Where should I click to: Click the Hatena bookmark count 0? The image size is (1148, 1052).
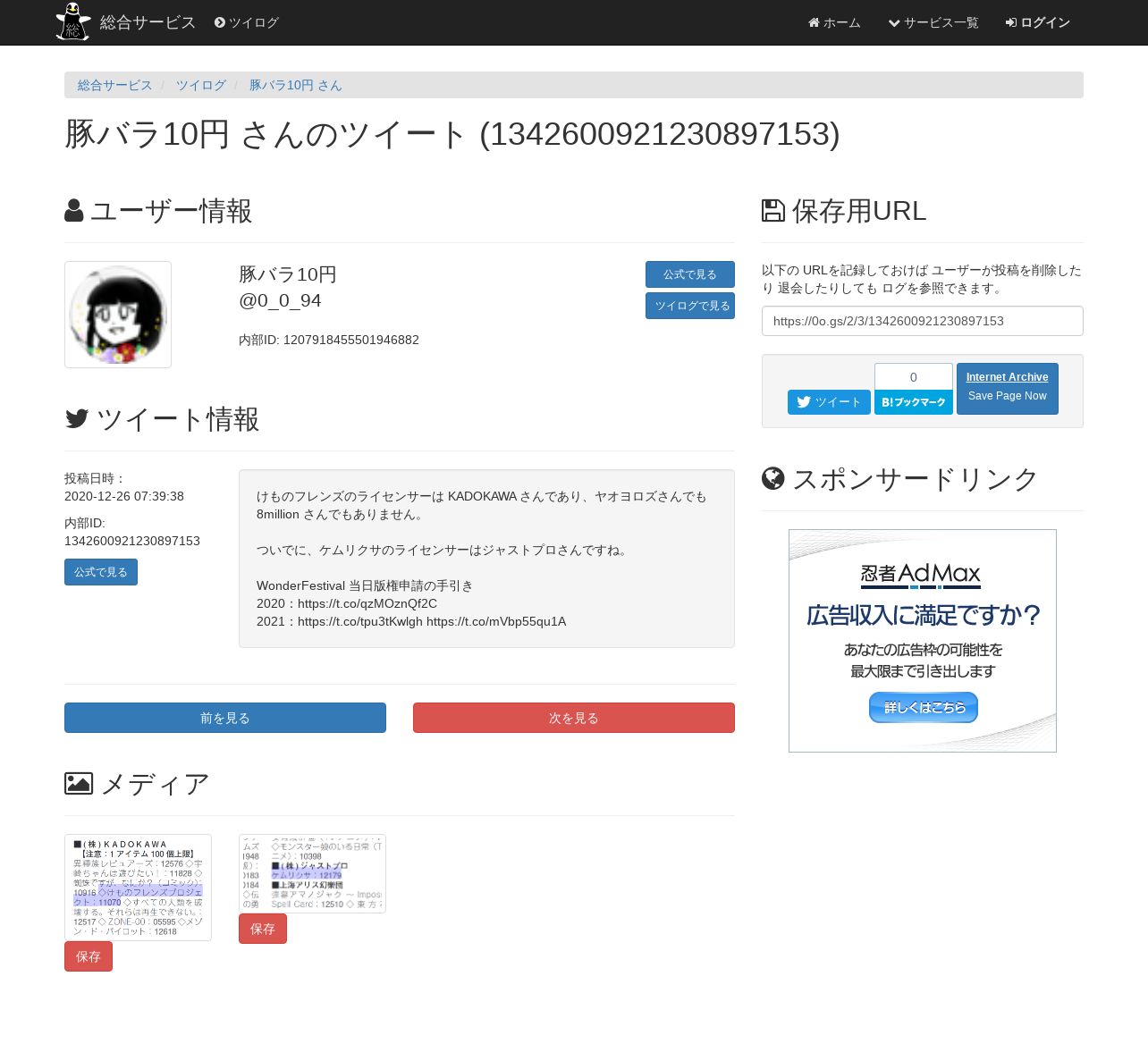tap(914, 376)
